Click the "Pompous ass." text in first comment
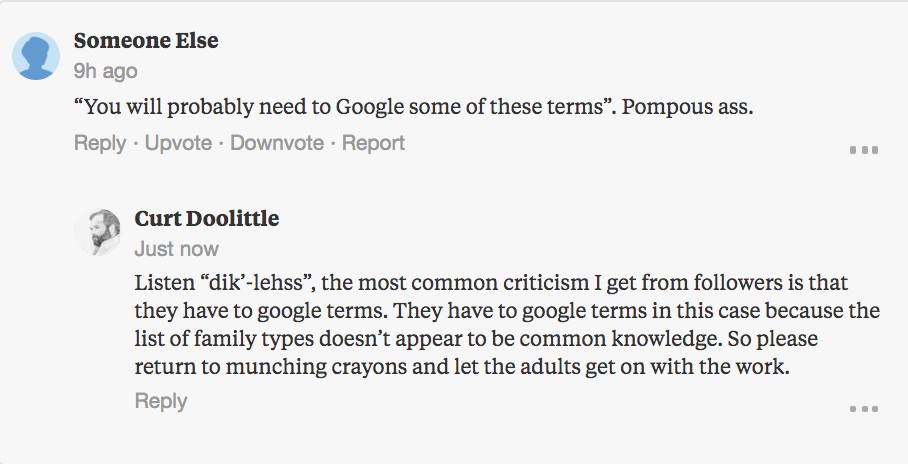This screenshot has height=464, width=908. (x=687, y=107)
